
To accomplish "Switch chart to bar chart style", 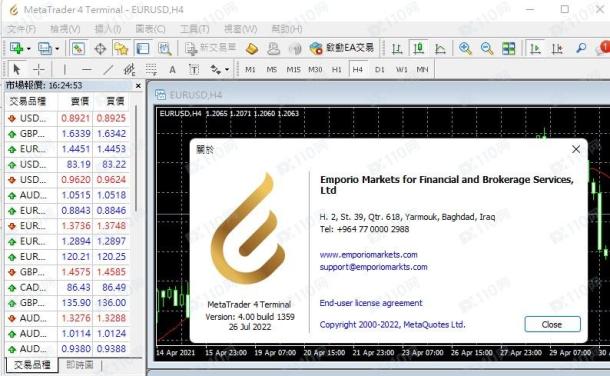I will [397, 49].
